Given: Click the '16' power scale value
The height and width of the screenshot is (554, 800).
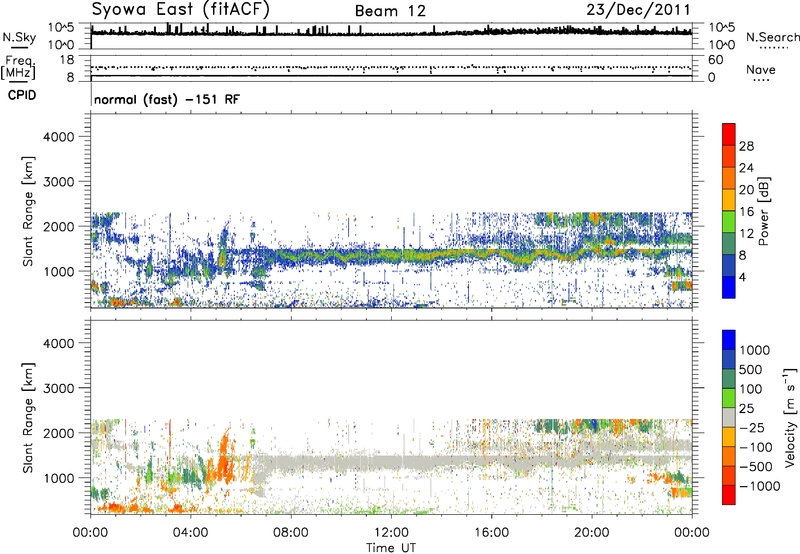Looking at the screenshot, I should coord(746,212).
